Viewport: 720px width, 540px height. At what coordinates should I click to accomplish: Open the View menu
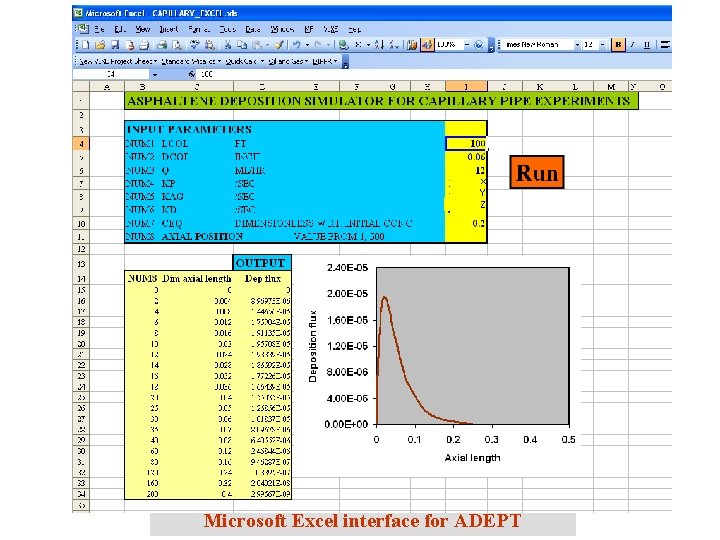click(x=143, y=29)
